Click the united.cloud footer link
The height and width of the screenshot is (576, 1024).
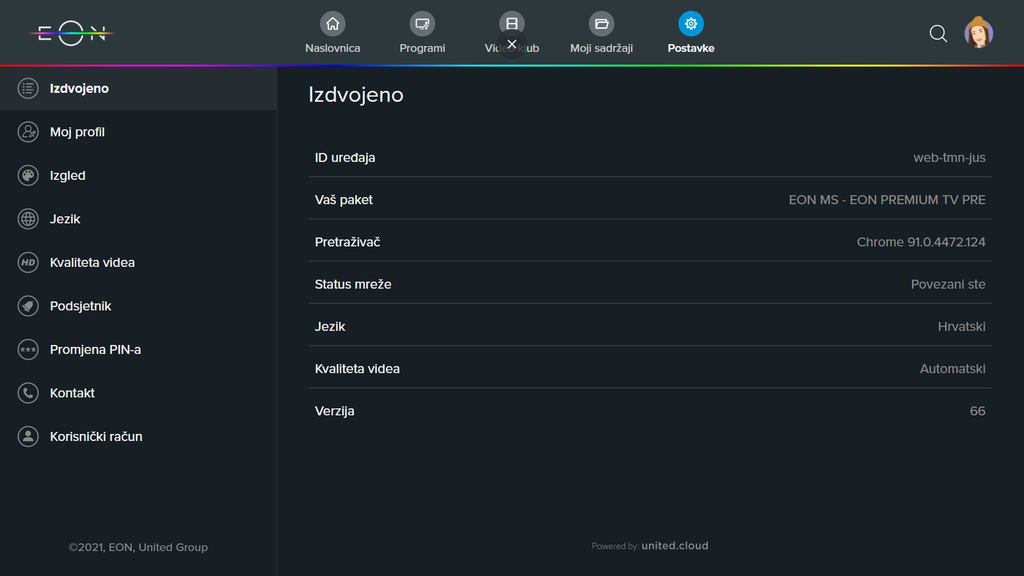click(x=674, y=546)
